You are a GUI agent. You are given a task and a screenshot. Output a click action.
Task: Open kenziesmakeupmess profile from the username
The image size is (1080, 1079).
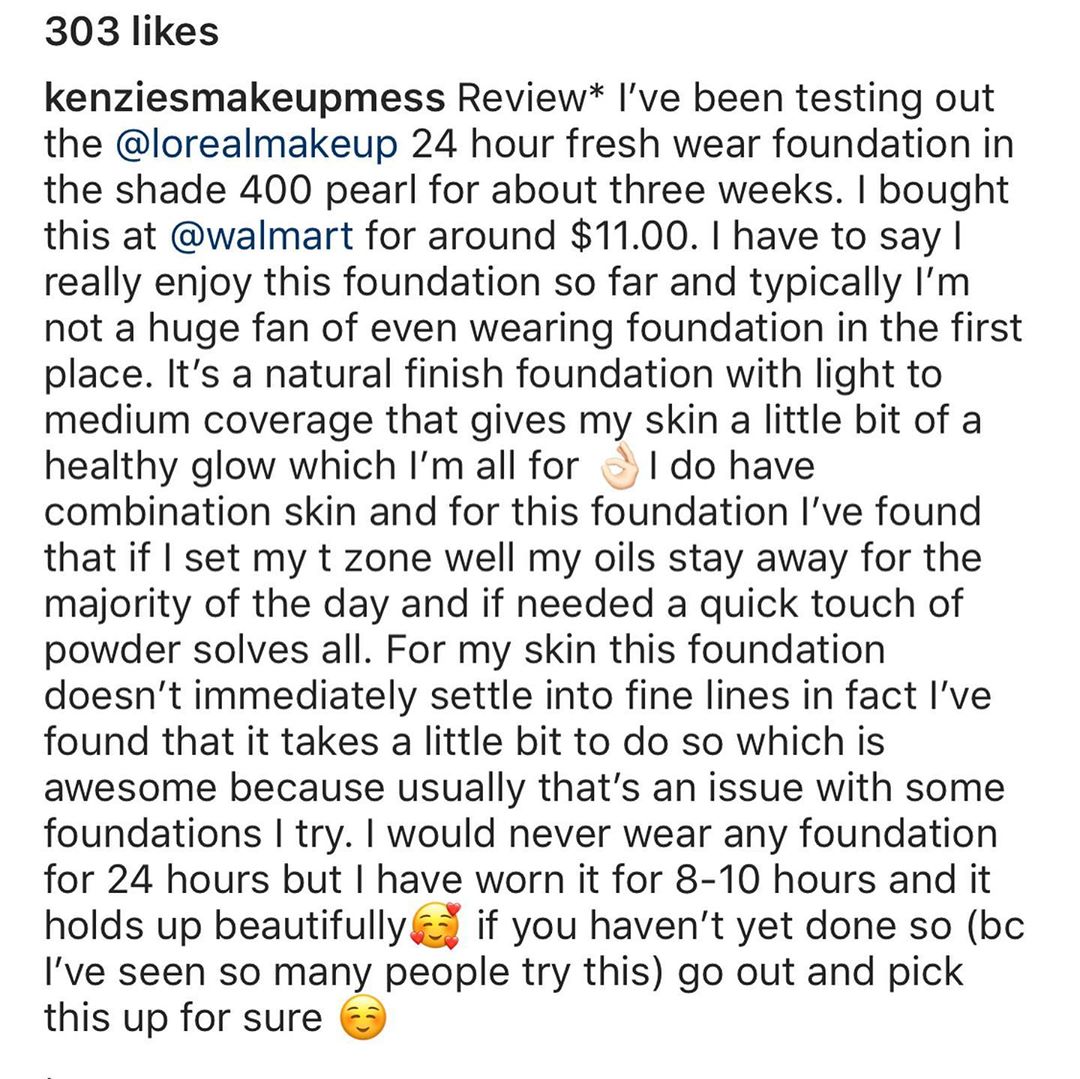244,99
